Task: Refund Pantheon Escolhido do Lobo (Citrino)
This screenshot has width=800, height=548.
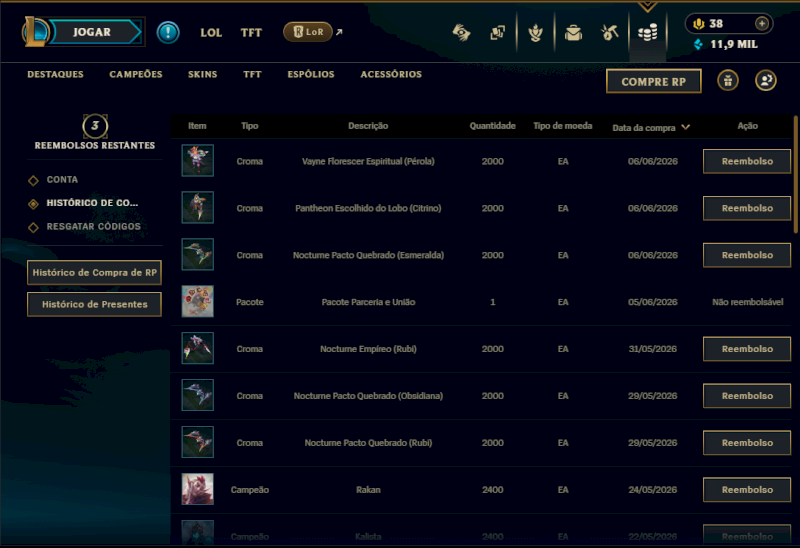Action: (747, 208)
